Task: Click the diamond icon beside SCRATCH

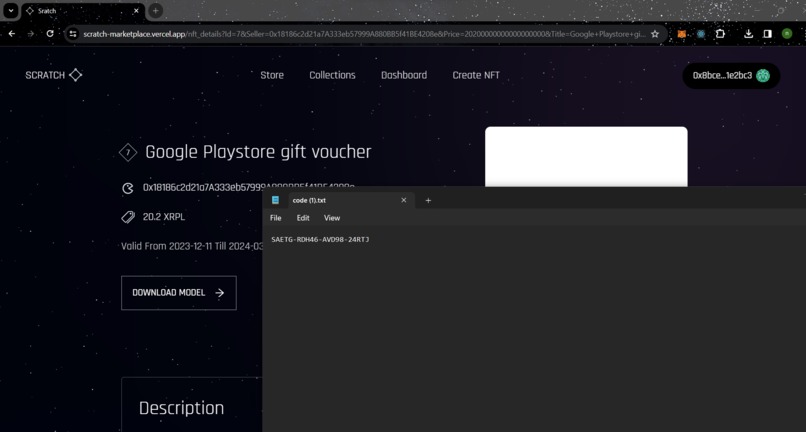Action: [x=76, y=75]
